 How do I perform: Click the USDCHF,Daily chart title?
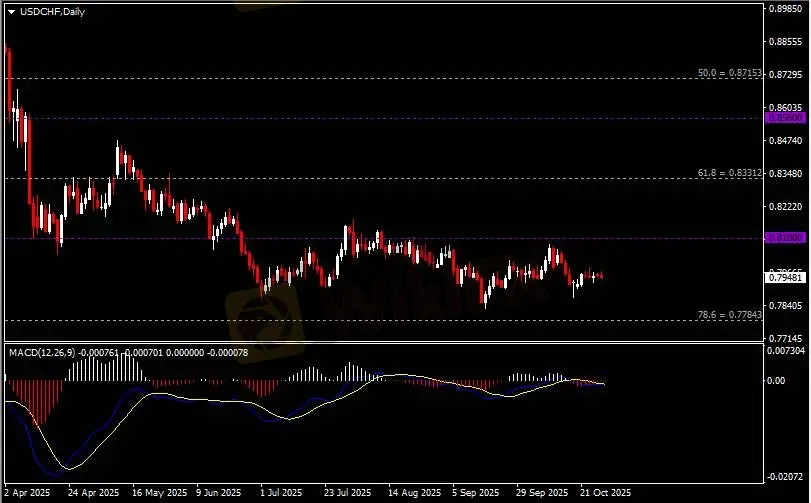tap(52, 11)
